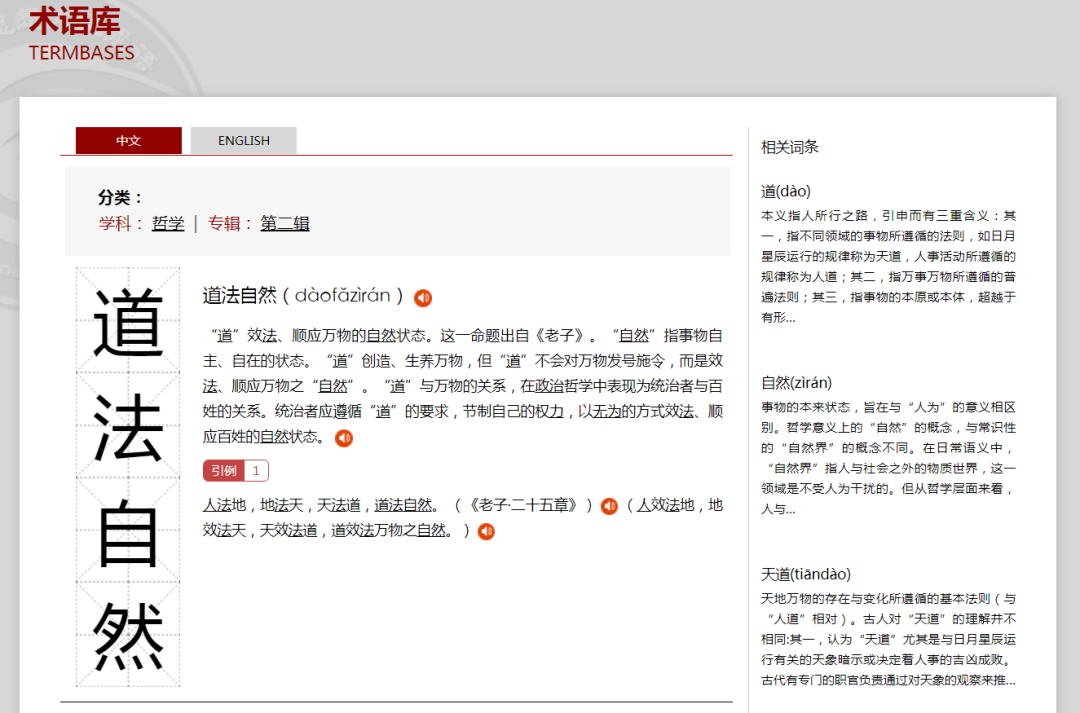1080x713 pixels.
Task: Open related entry 自然(zìrán)
Action: coord(796,382)
